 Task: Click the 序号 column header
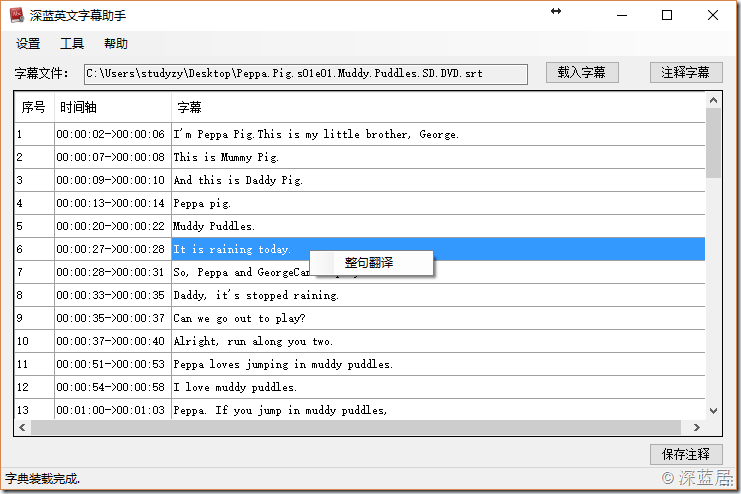pos(34,107)
